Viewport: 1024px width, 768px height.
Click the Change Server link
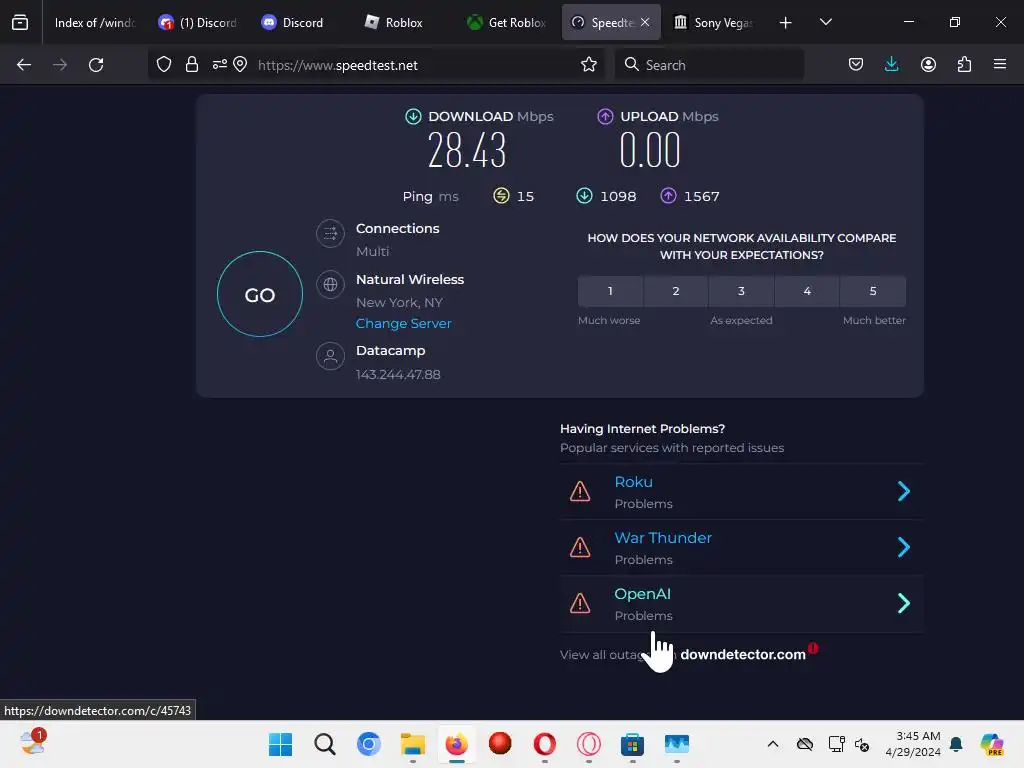click(x=403, y=324)
